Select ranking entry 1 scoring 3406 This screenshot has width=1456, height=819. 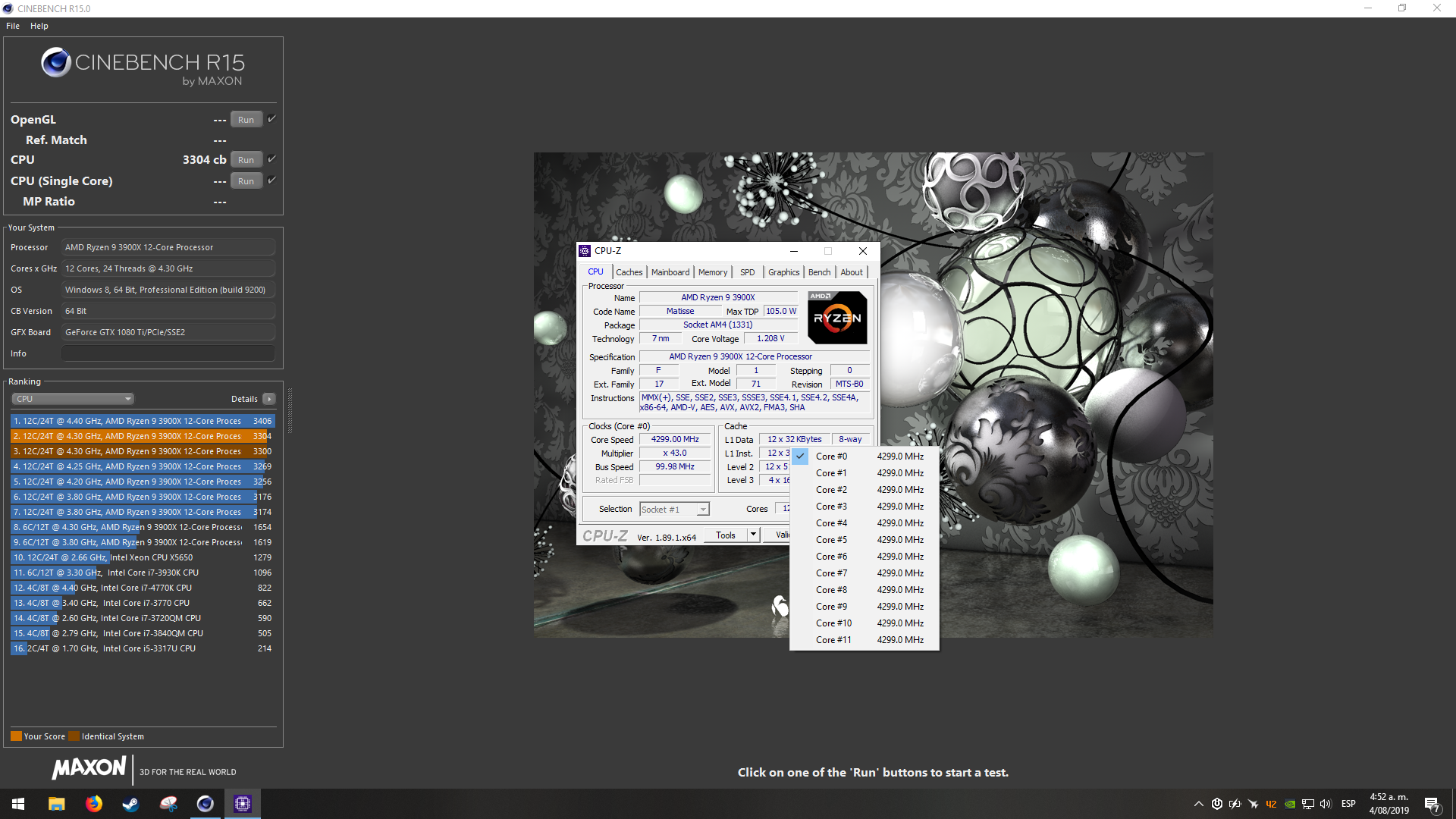click(x=143, y=421)
